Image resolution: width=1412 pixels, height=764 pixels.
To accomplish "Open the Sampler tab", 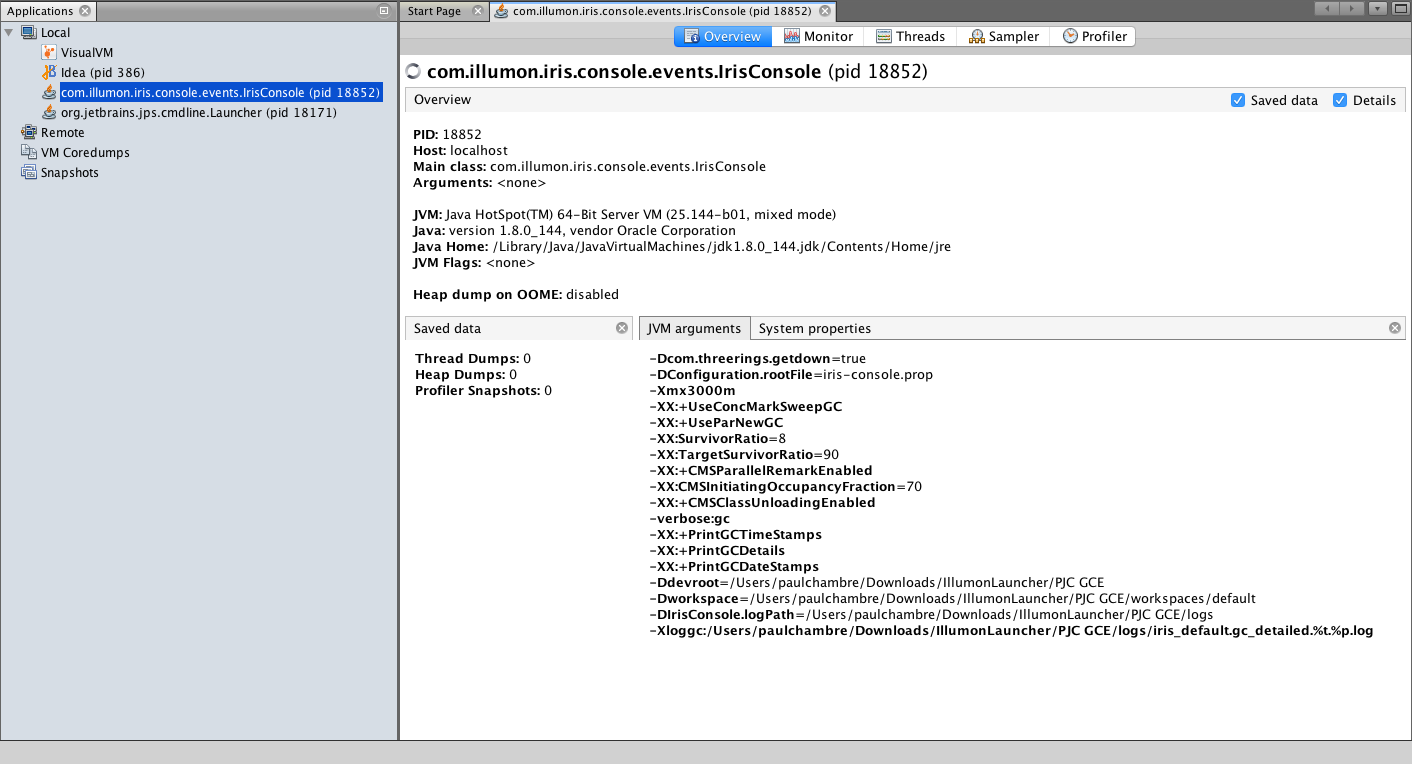I will [1003, 36].
